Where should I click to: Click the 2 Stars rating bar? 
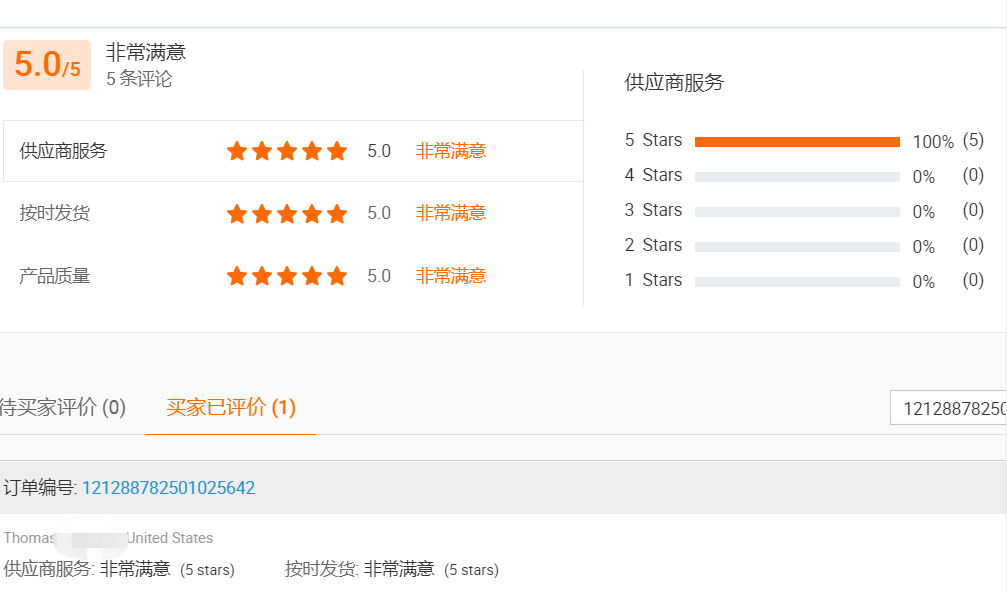coord(797,247)
